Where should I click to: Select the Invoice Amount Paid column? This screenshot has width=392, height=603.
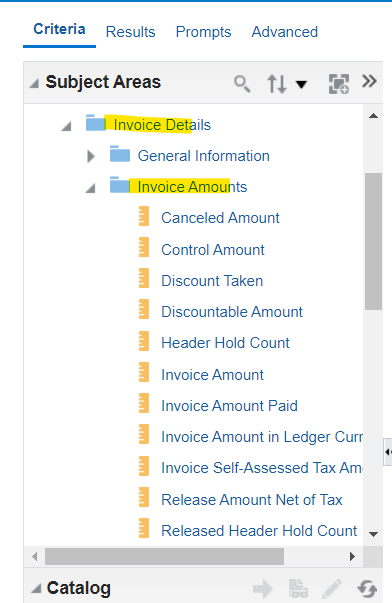point(229,406)
